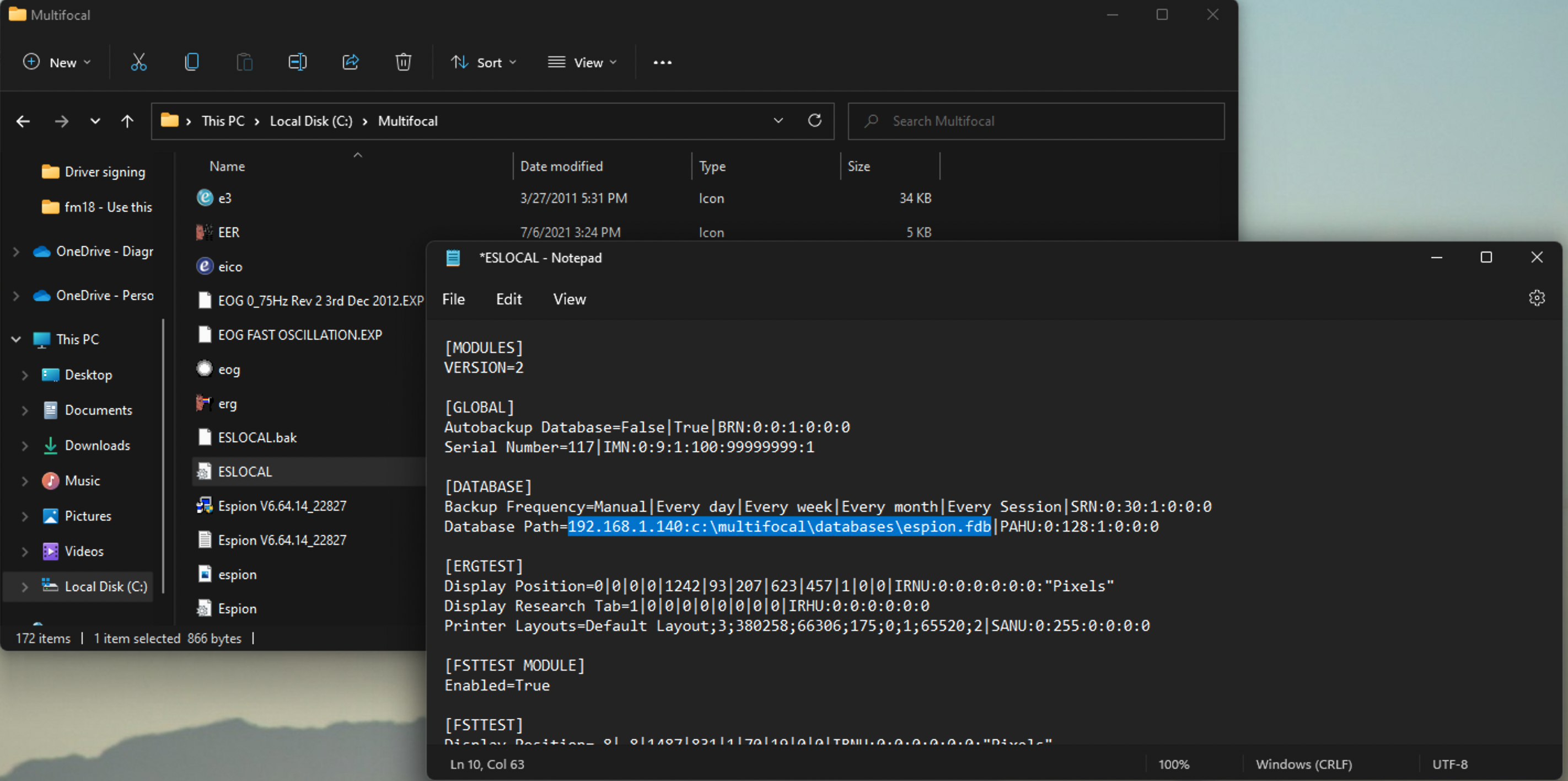Click Local Disk (C:) in address breadcrumb
Screen dimensions: 1568x781
tap(311, 121)
